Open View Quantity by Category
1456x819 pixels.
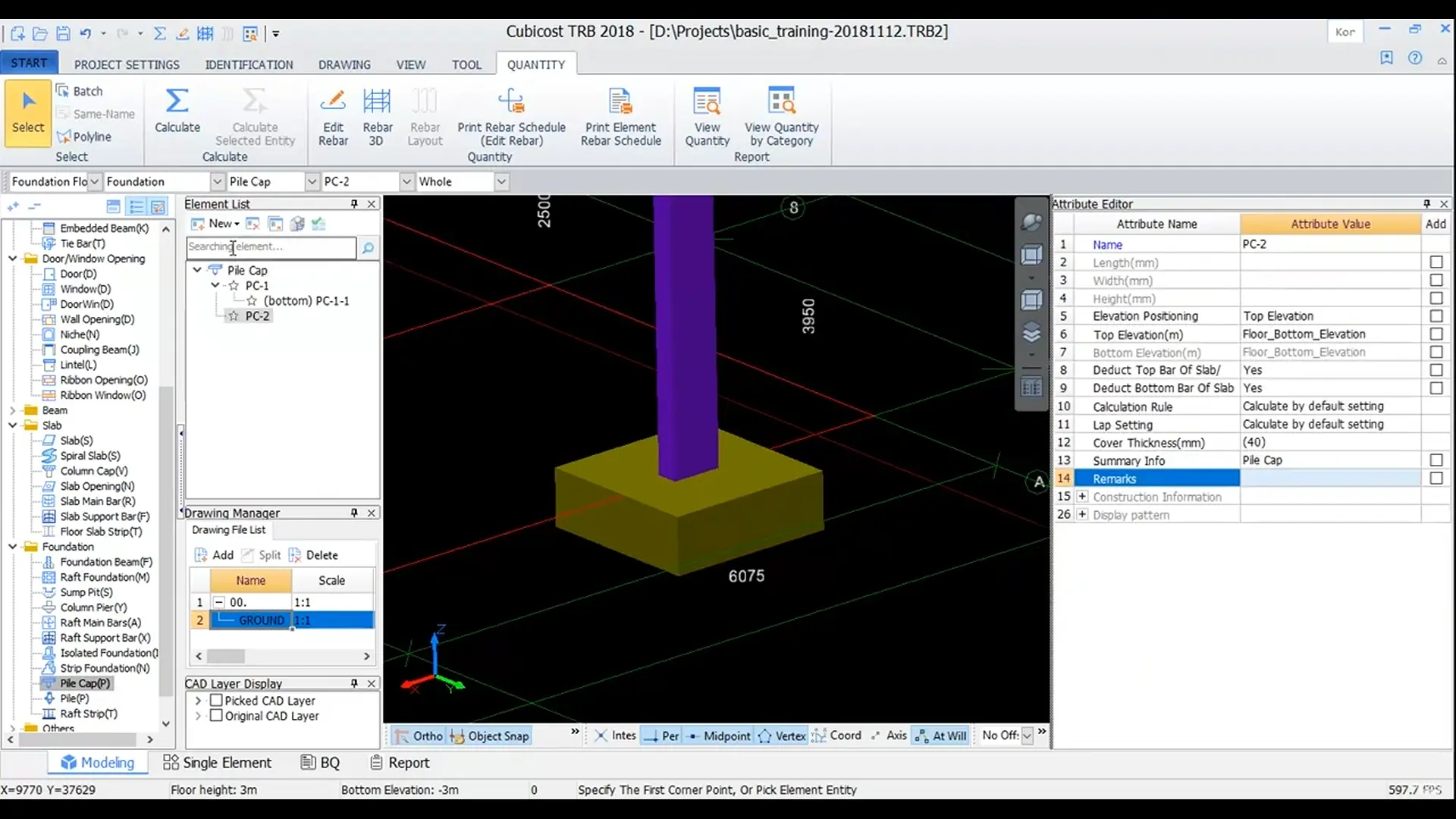(781, 101)
